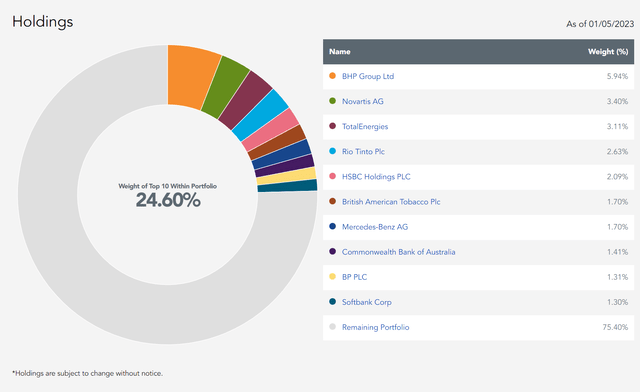Select the light blue Rio Tinto donut segment

pyautogui.click(x=260, y=116)
